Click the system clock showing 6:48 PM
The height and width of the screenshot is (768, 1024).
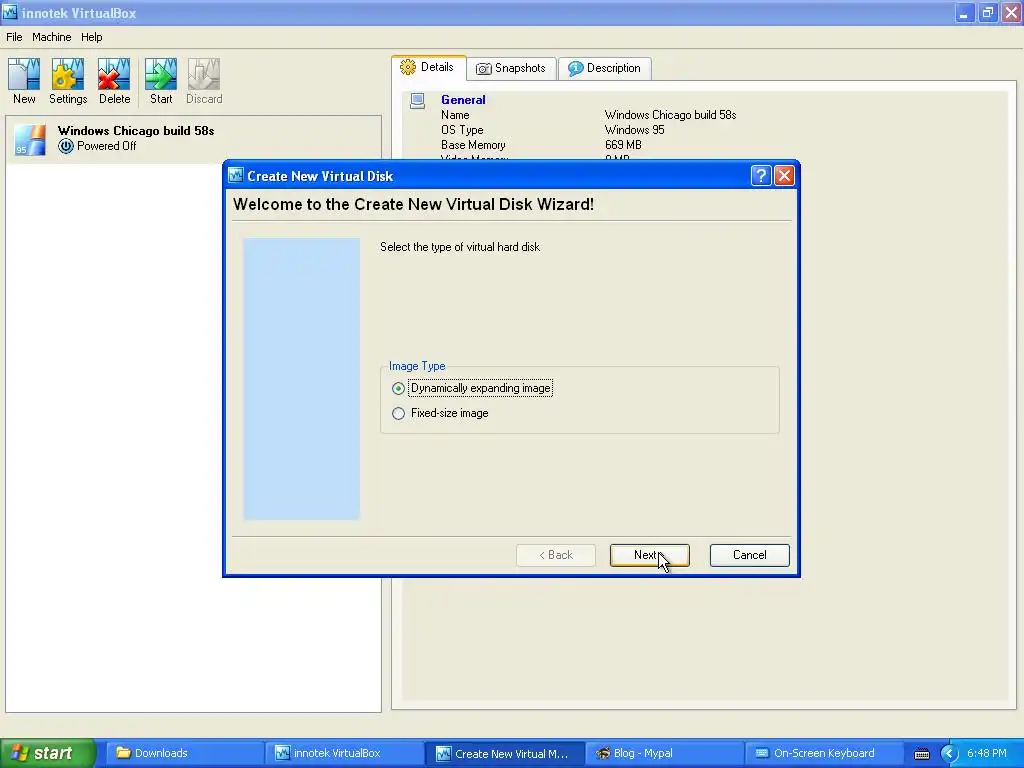(987, 754)
